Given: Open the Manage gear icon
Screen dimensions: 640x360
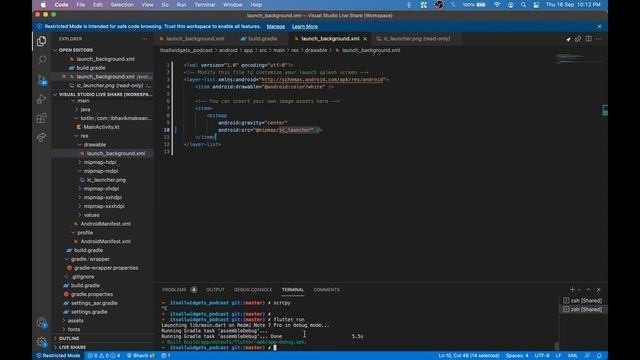Looking at the screenshot, I should tap(41, 342).
